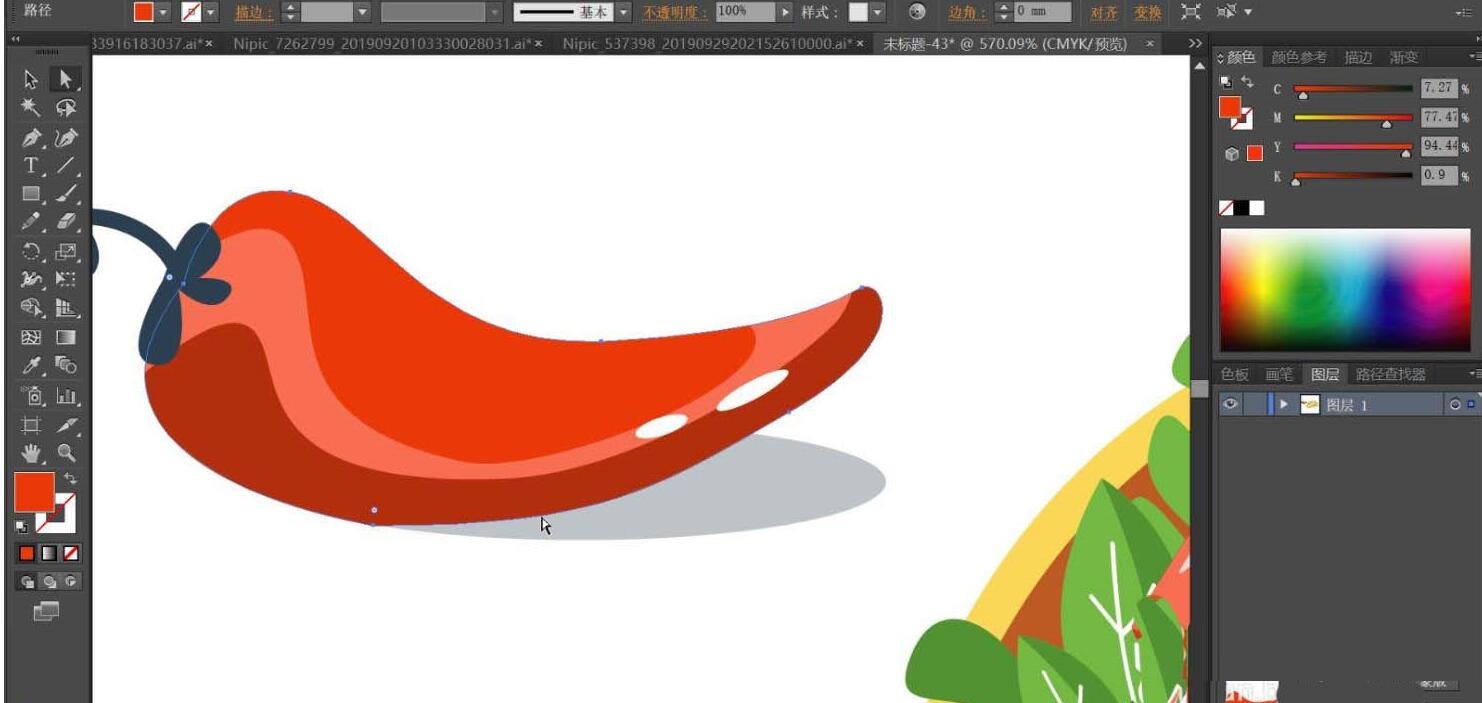This screenshot has width=1482, height=703.
Task: Select the Pen tool
Action: pos(31,137)
